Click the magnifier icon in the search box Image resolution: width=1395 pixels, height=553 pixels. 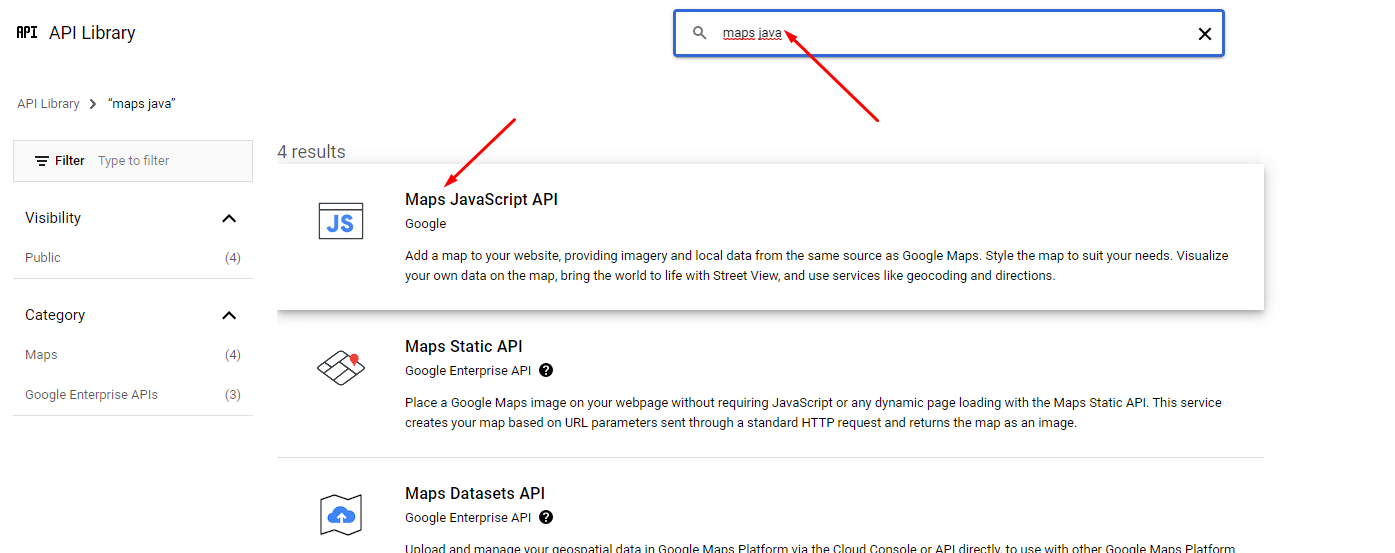(x=700, y=33)
